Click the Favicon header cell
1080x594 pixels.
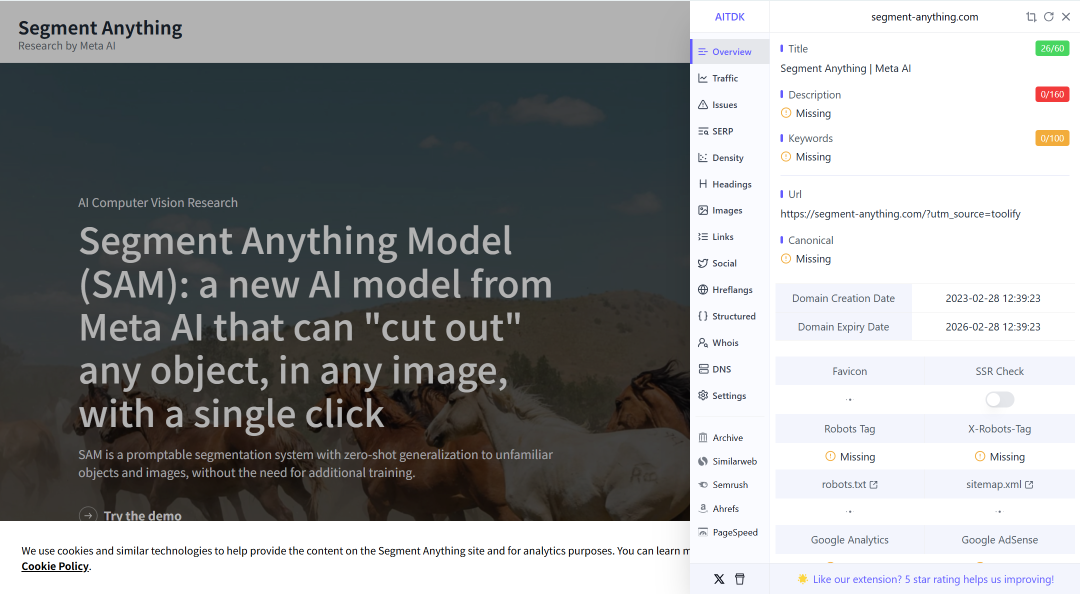[x=849, y=371]
